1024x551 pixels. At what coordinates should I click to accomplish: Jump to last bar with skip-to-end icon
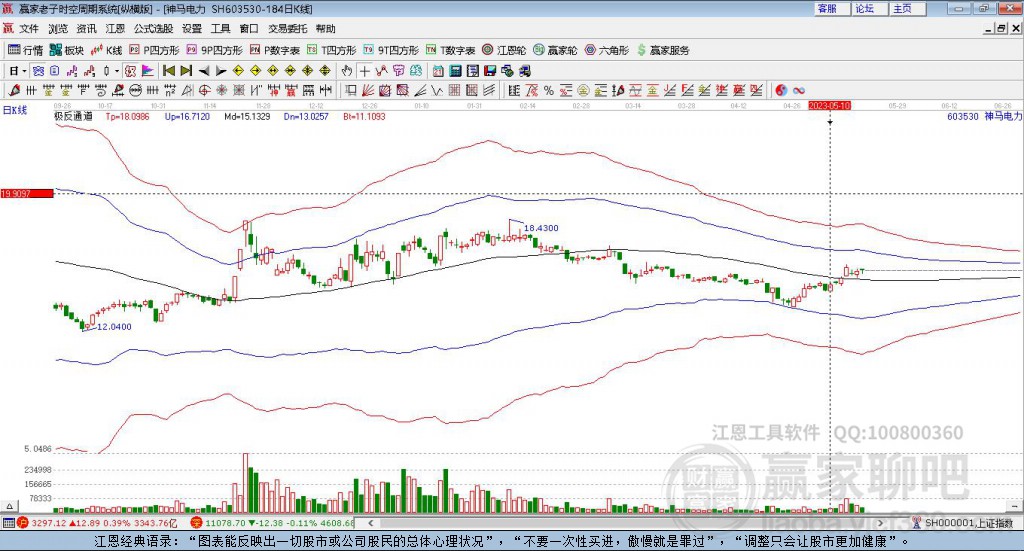(186, 71)
